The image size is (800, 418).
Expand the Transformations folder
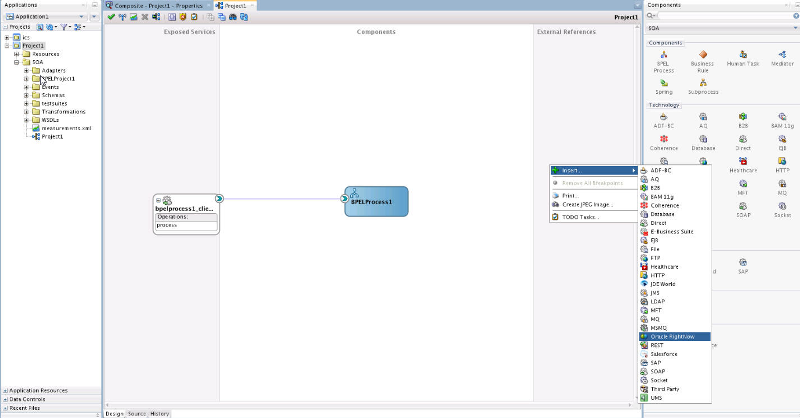(26, 111)
